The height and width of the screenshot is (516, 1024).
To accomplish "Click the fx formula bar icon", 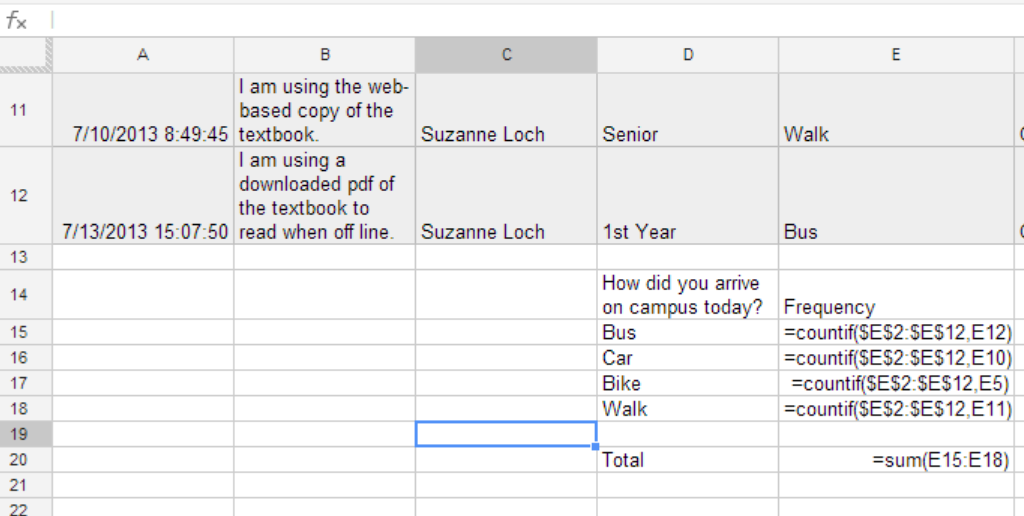I will 17,21.
